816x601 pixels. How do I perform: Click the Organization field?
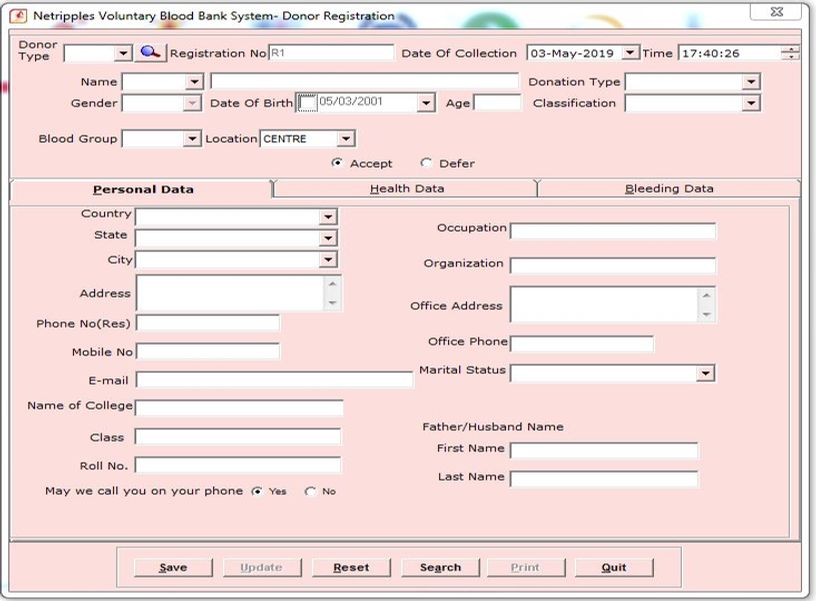[613, 265]
